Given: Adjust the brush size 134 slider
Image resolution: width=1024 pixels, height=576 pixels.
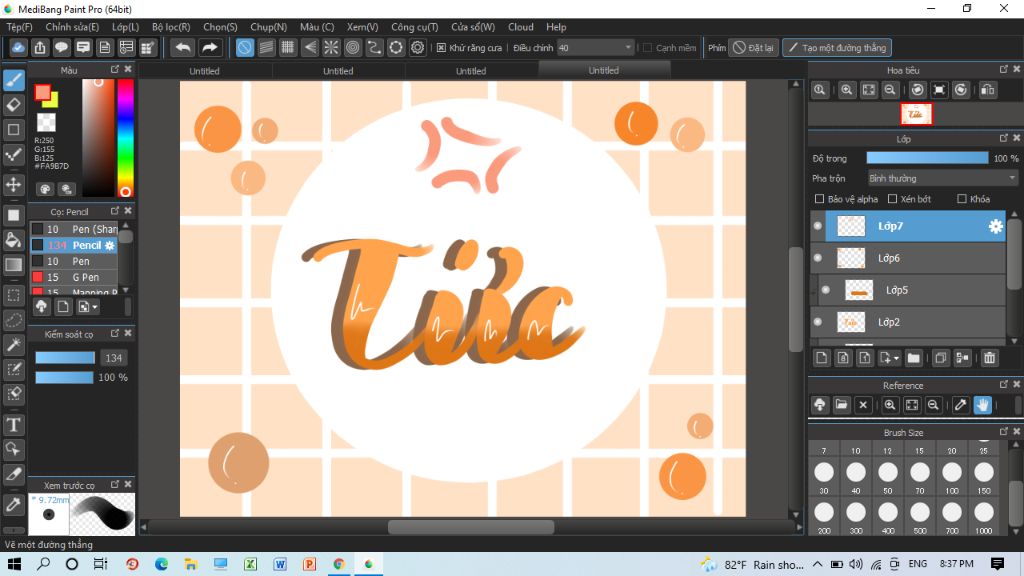Looking at the screenshot, I should tap(65, 358).
